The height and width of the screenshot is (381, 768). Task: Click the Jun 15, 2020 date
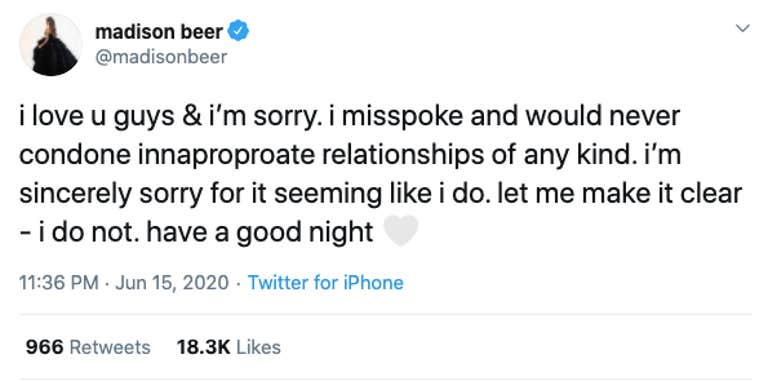[x=172, y=283]
